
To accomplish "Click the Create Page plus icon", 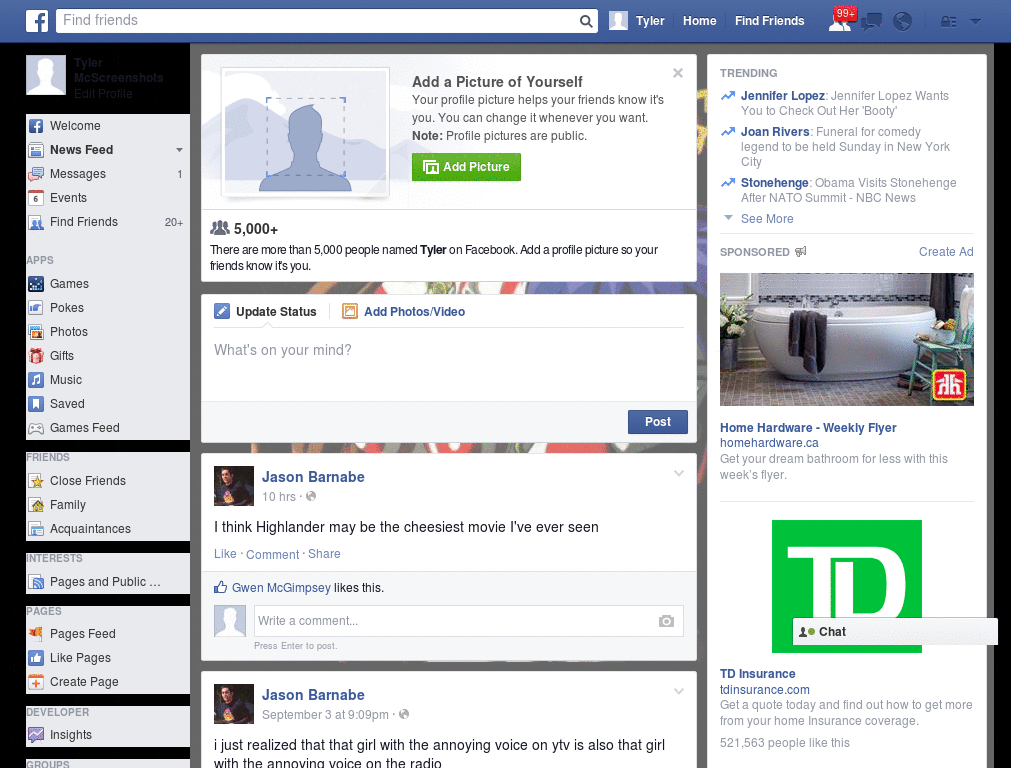I will (36, 682).
